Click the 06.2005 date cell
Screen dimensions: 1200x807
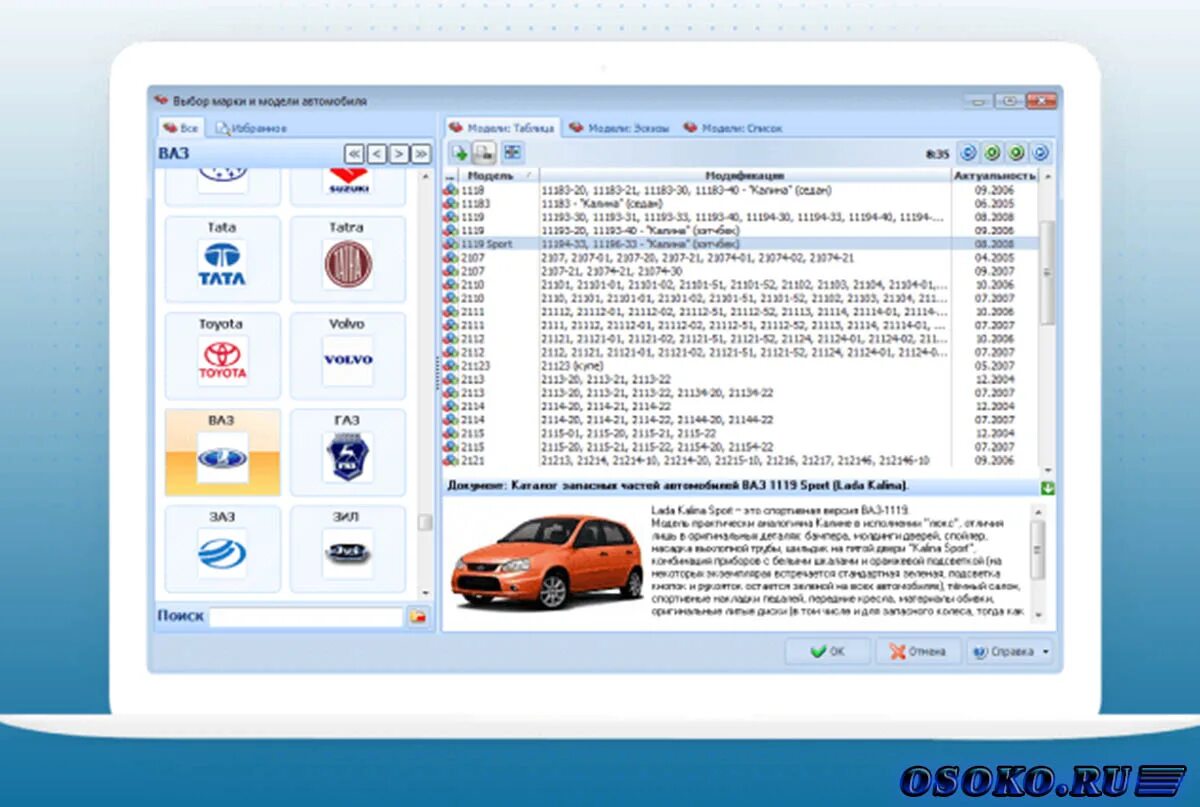(x=995, y=203)
